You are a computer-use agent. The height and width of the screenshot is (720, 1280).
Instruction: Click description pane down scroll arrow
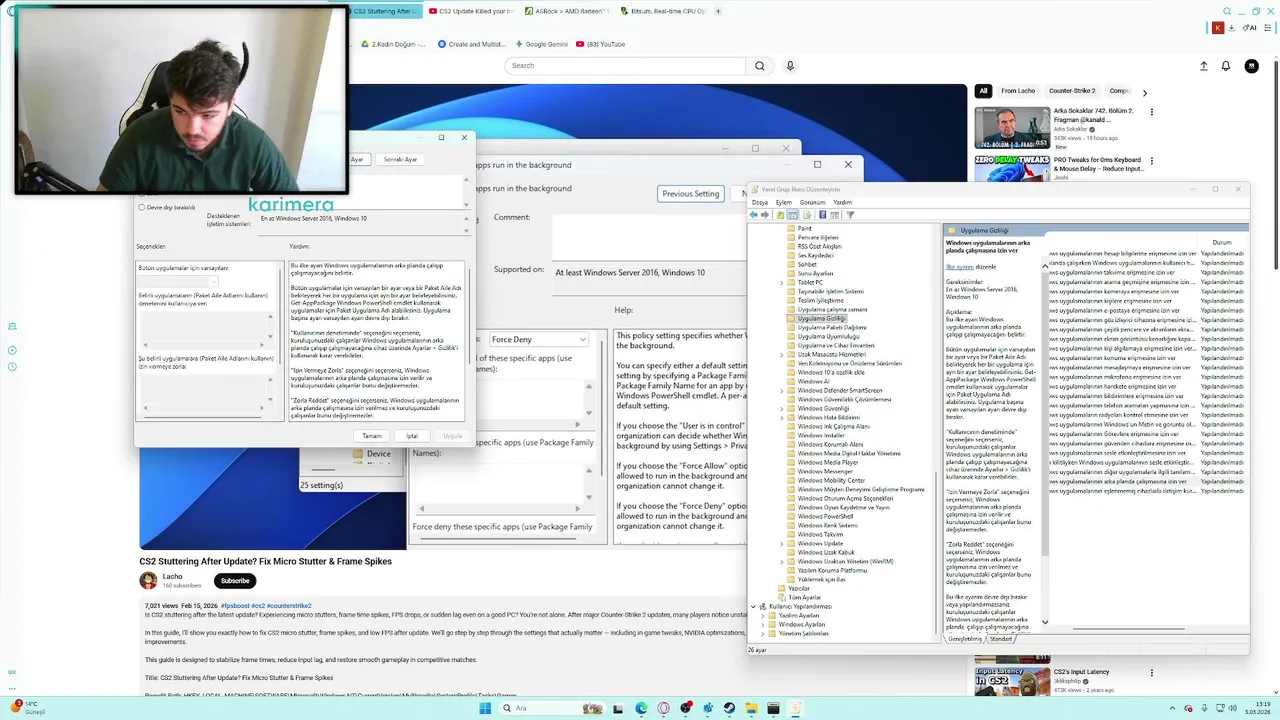coord(1045,622)
